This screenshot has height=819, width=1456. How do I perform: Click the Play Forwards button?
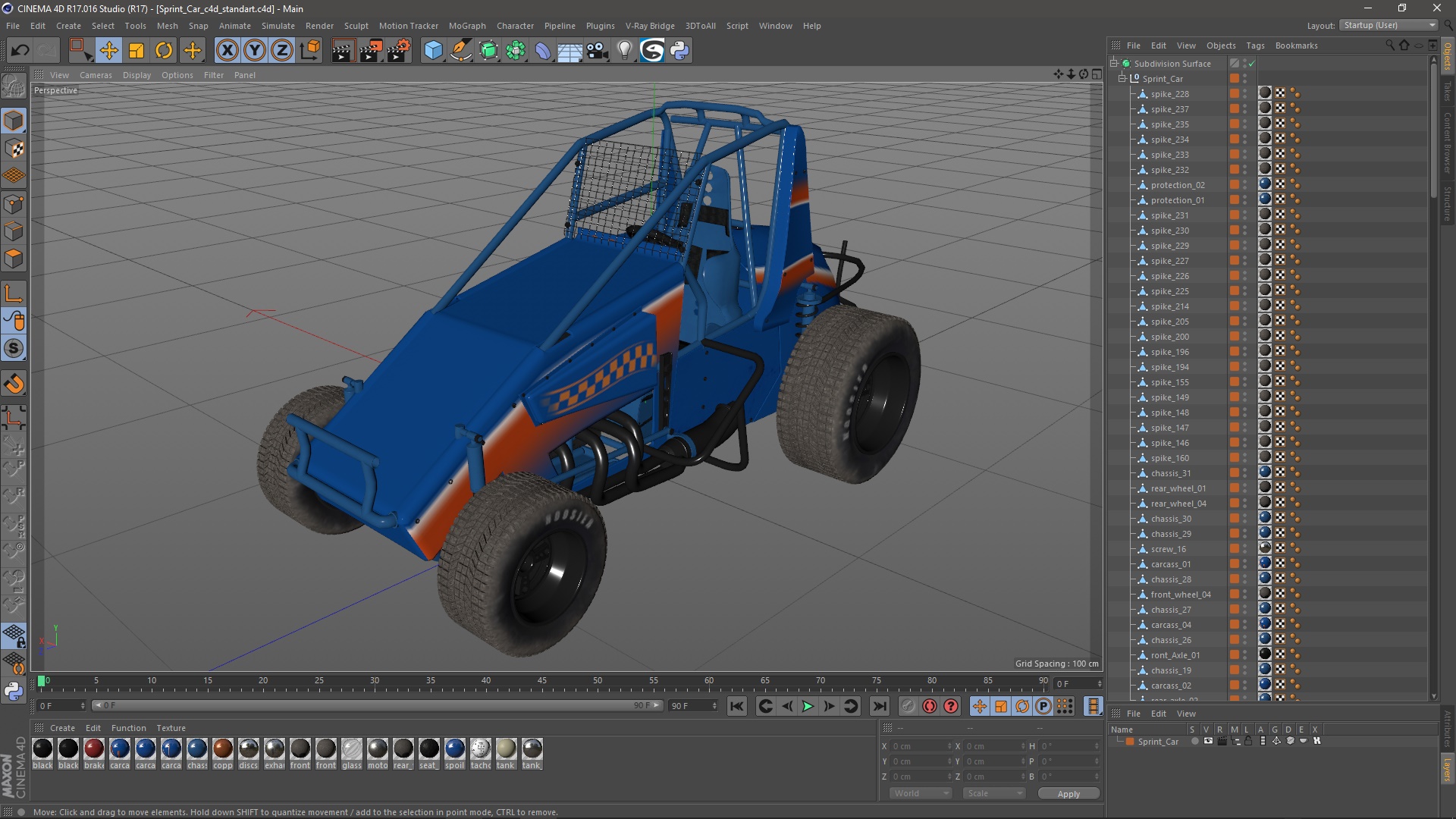coord(808,706)
